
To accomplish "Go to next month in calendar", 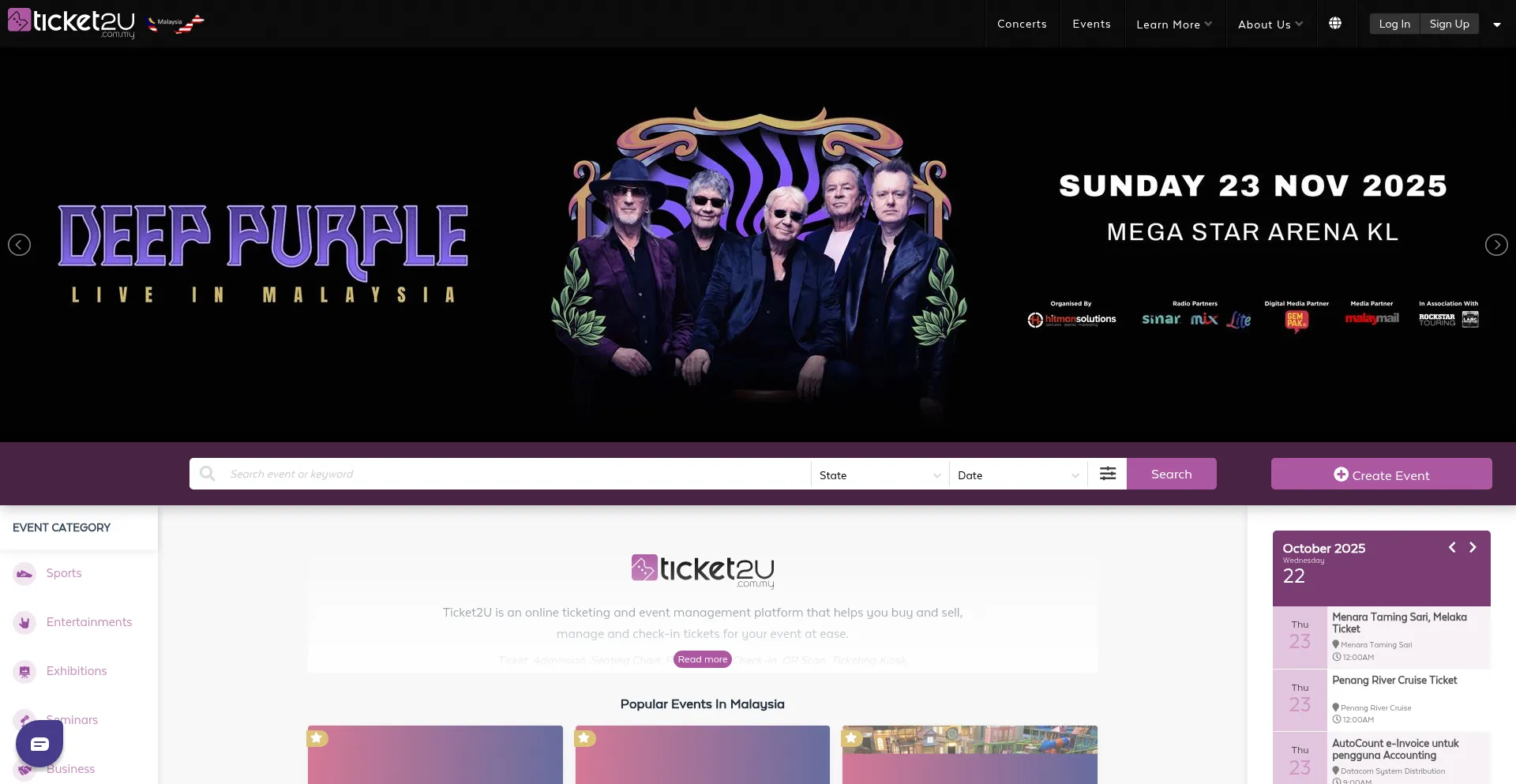I will (1473, 547).
